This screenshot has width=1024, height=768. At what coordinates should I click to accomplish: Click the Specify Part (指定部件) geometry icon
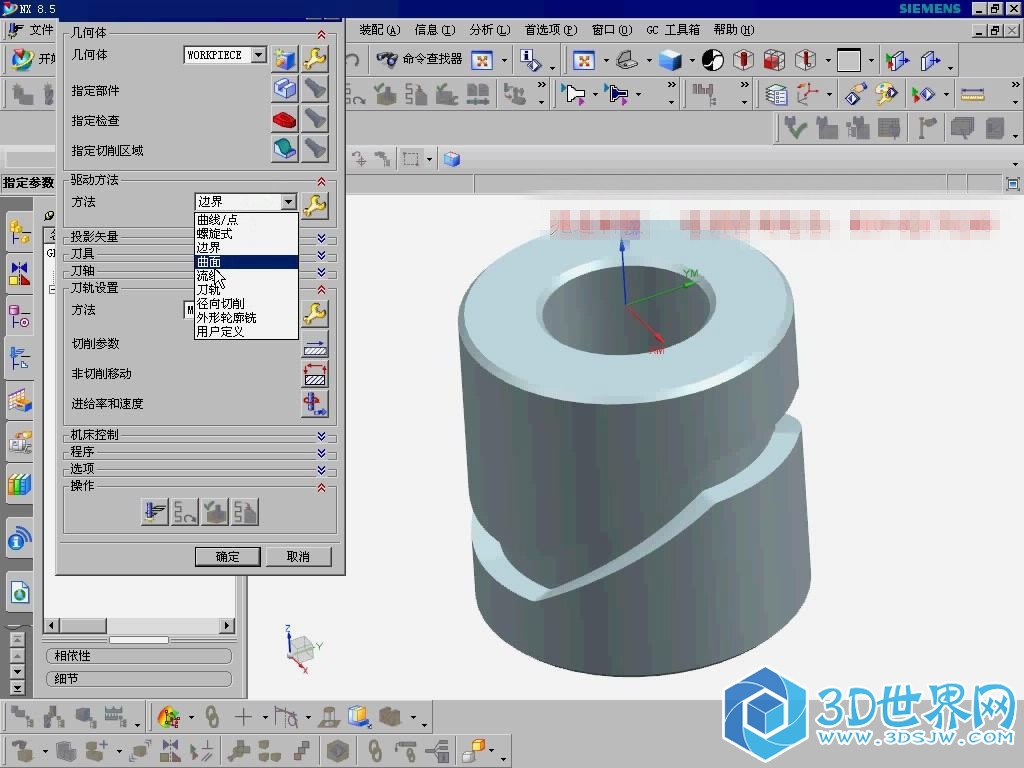[285, 90]
